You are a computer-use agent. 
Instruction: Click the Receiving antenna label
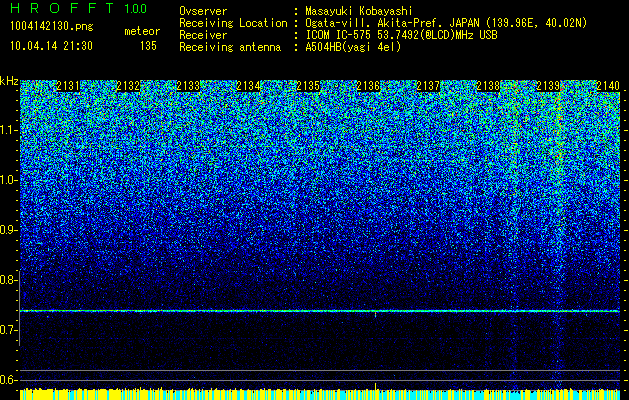tap(230, 47)
